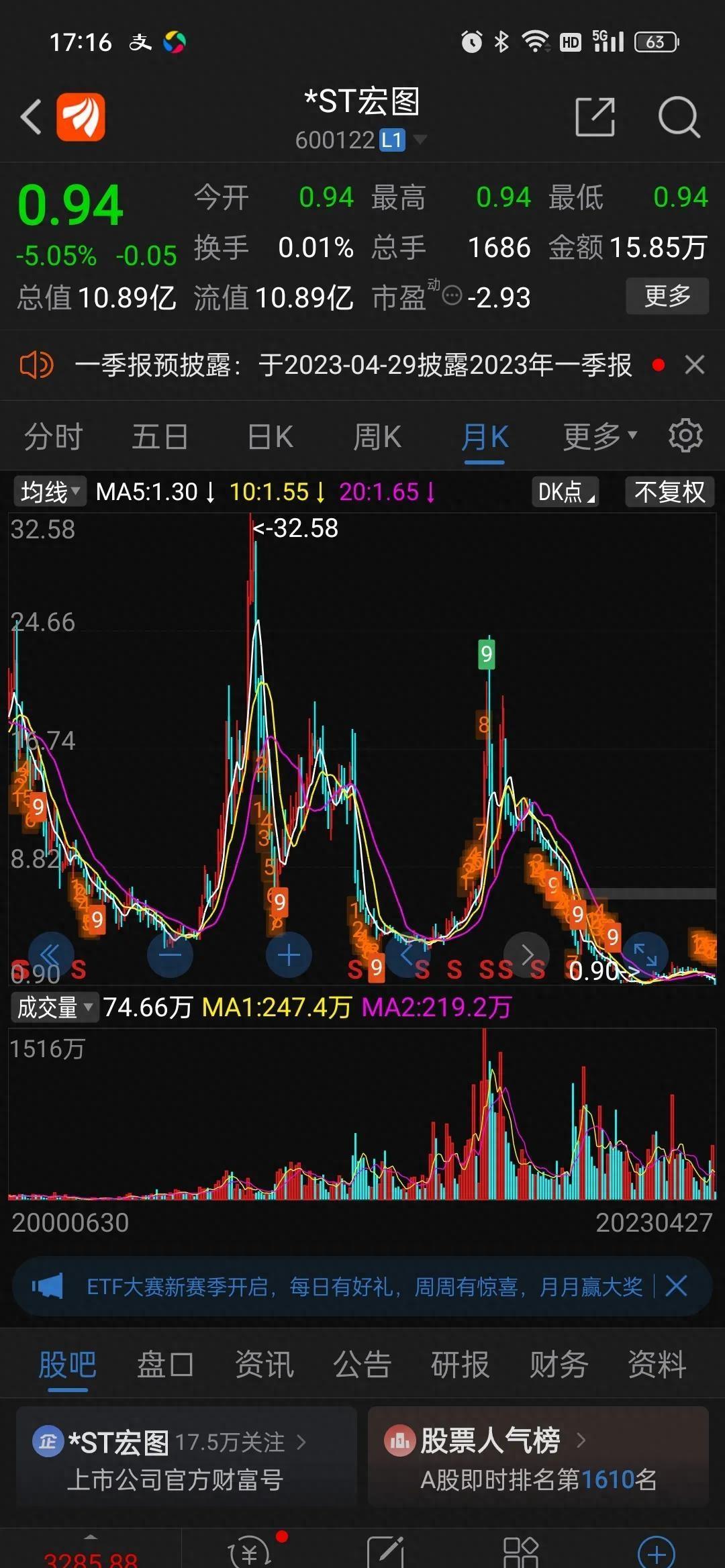Switch to the 周K chart tab

tap(377, 436)
